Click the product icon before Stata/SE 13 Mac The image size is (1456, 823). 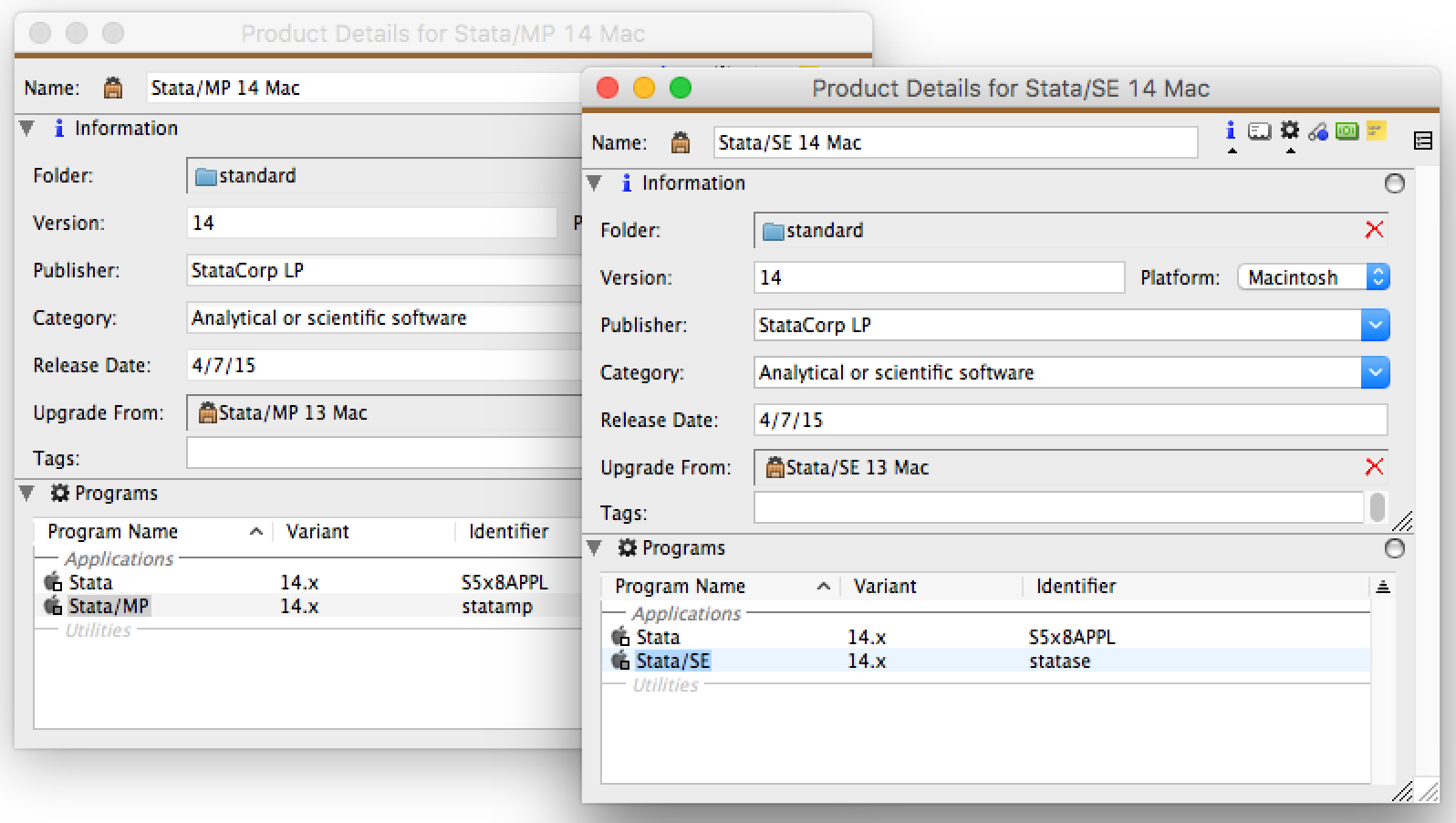pos(775,467)
